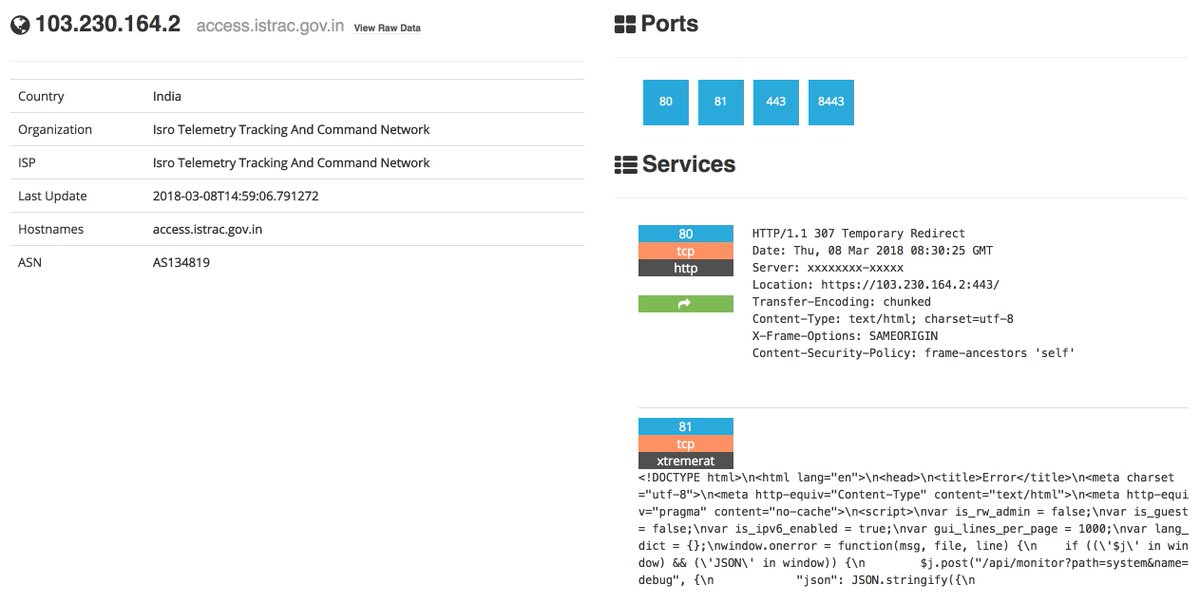Click the Server: xxxxxxxx-xxxxx line

828,268
